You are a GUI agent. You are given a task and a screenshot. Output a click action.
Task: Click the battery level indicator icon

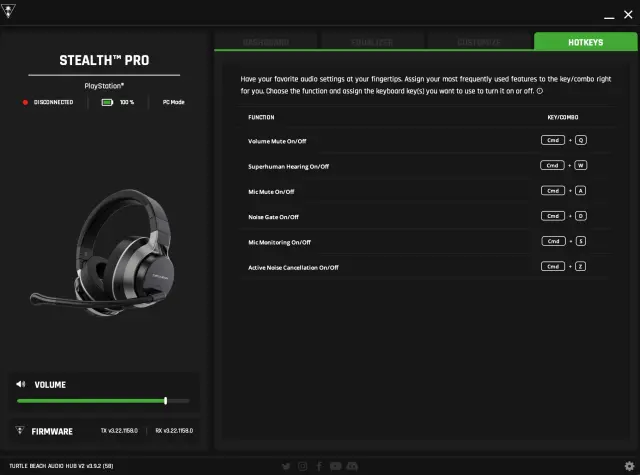pos(107,102)
